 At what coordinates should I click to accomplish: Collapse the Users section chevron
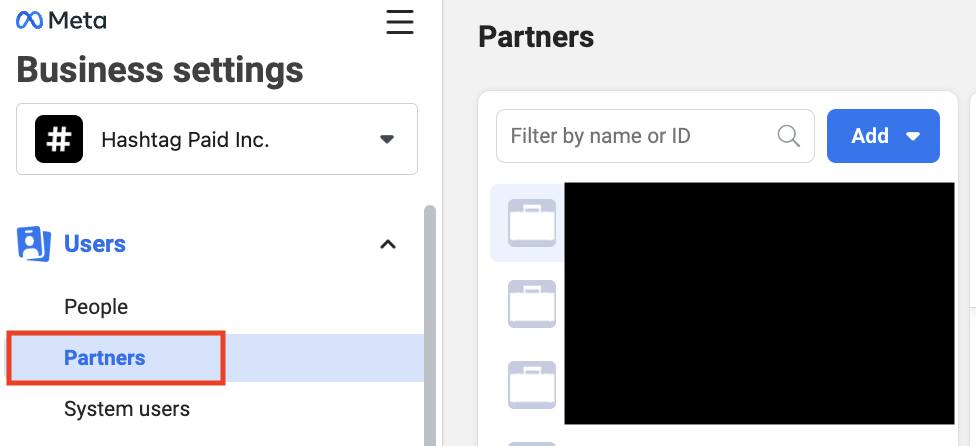(388, 244)
